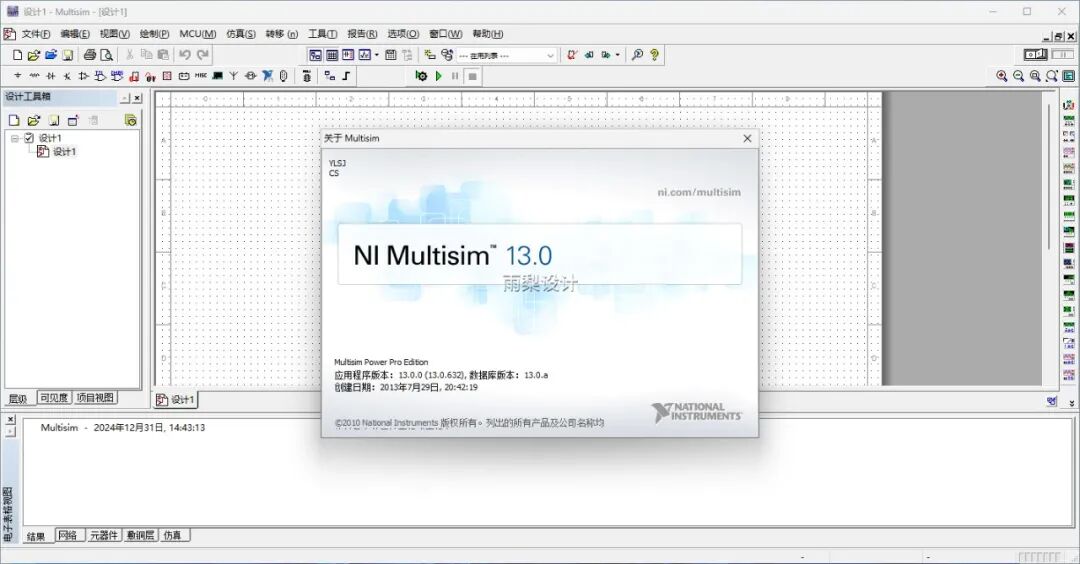Toggle the 设计1 checkbox in the tree
Screen dimensions: 1080x564
point(29,138)
